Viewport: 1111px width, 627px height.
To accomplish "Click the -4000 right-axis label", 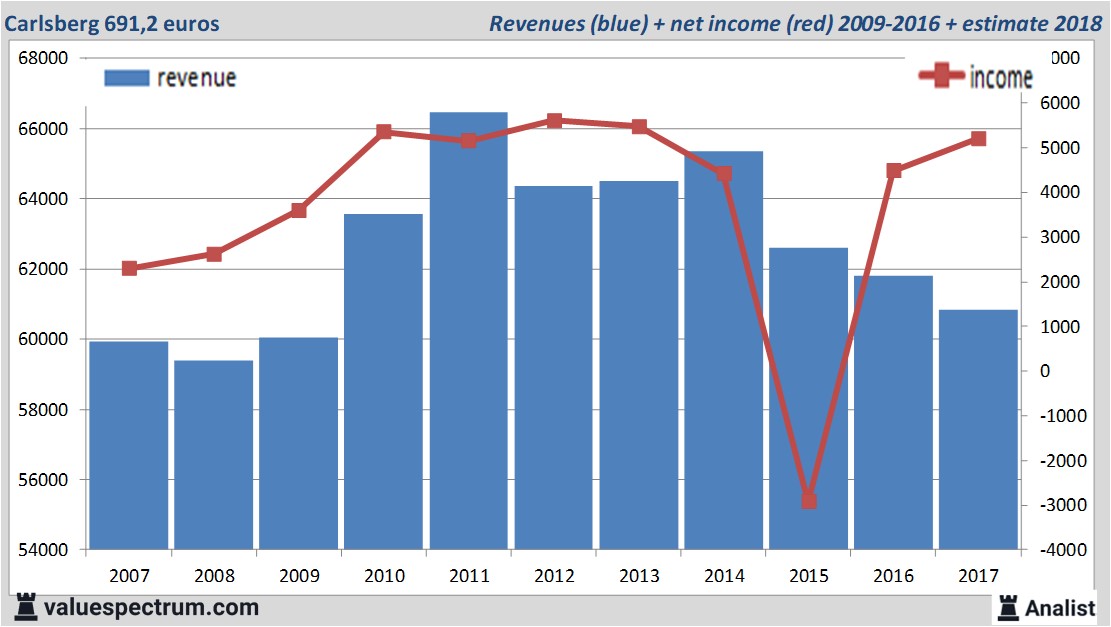I will pos(1063,550).
